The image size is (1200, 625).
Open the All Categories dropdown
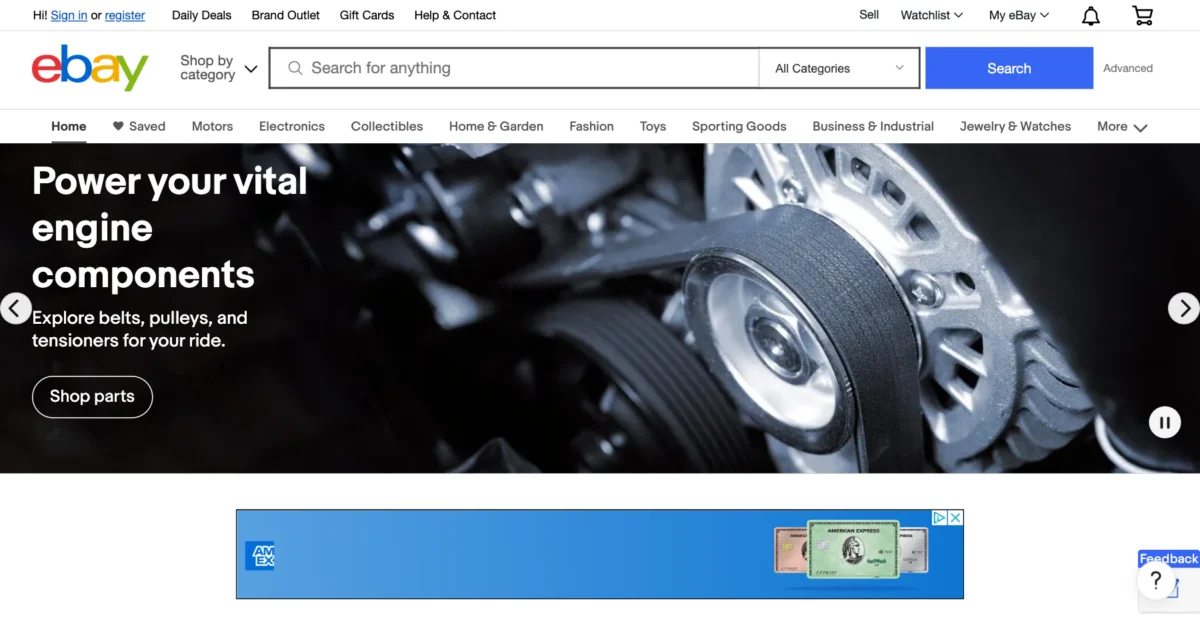tap(839, 68)
